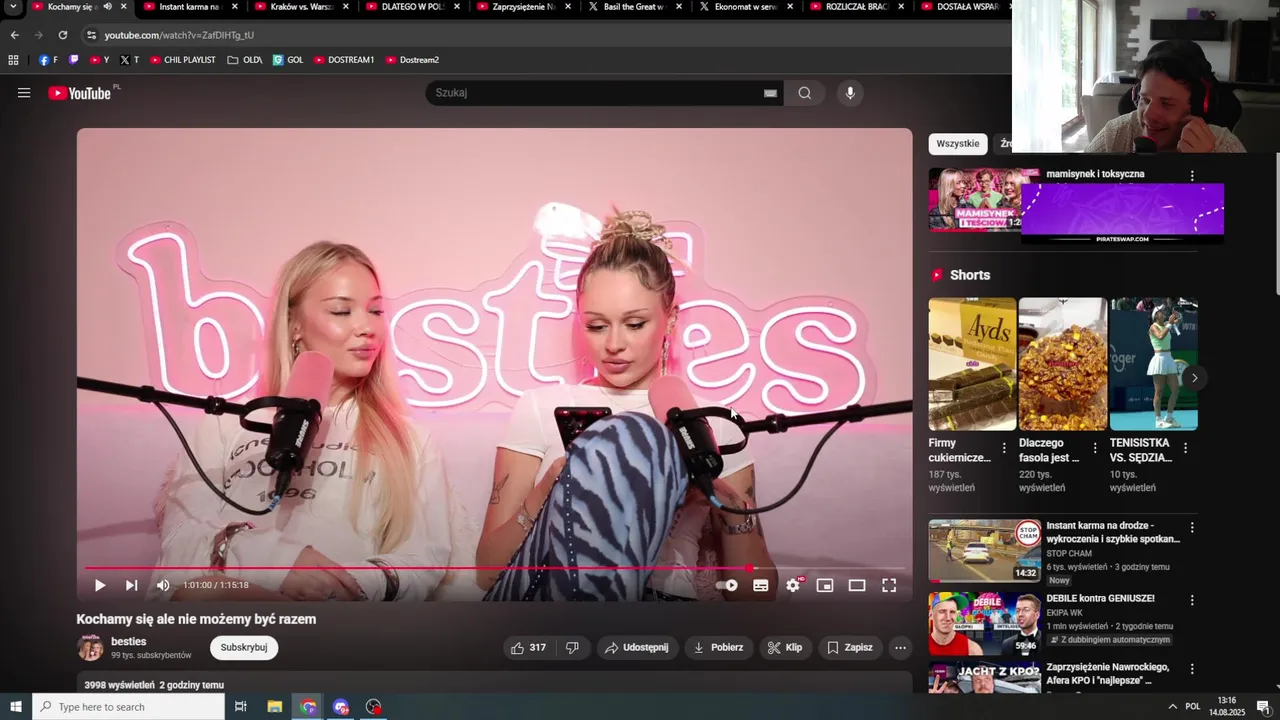Go back with the browser back arrow

[14, 35]
